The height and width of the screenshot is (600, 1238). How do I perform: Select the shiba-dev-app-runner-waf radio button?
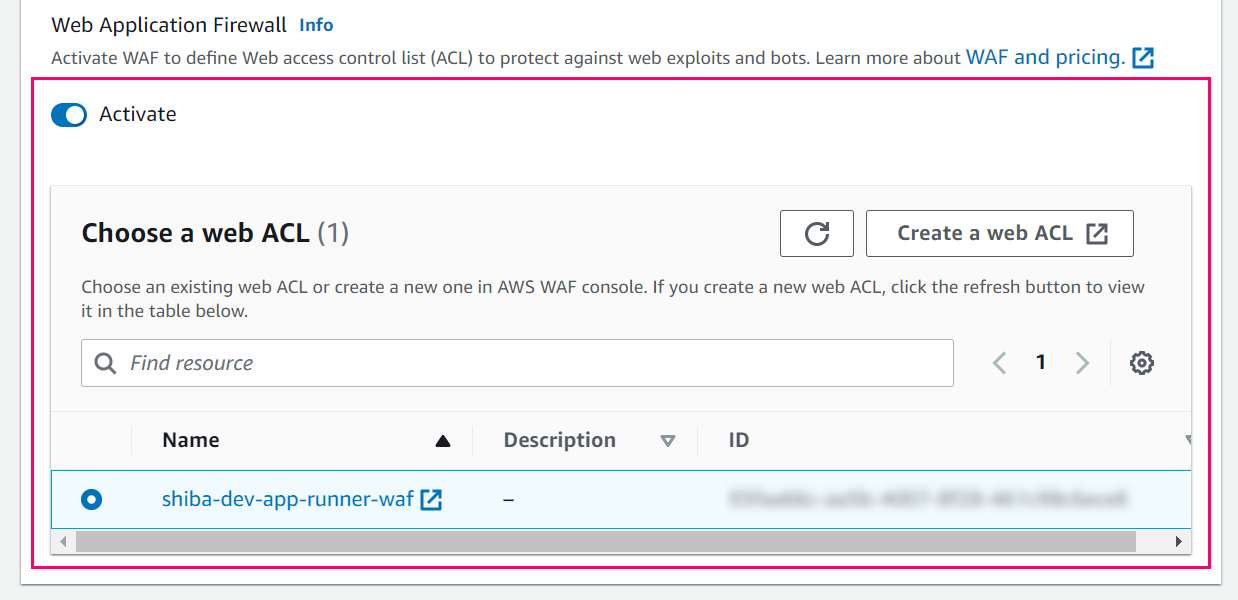coord(92,498)
